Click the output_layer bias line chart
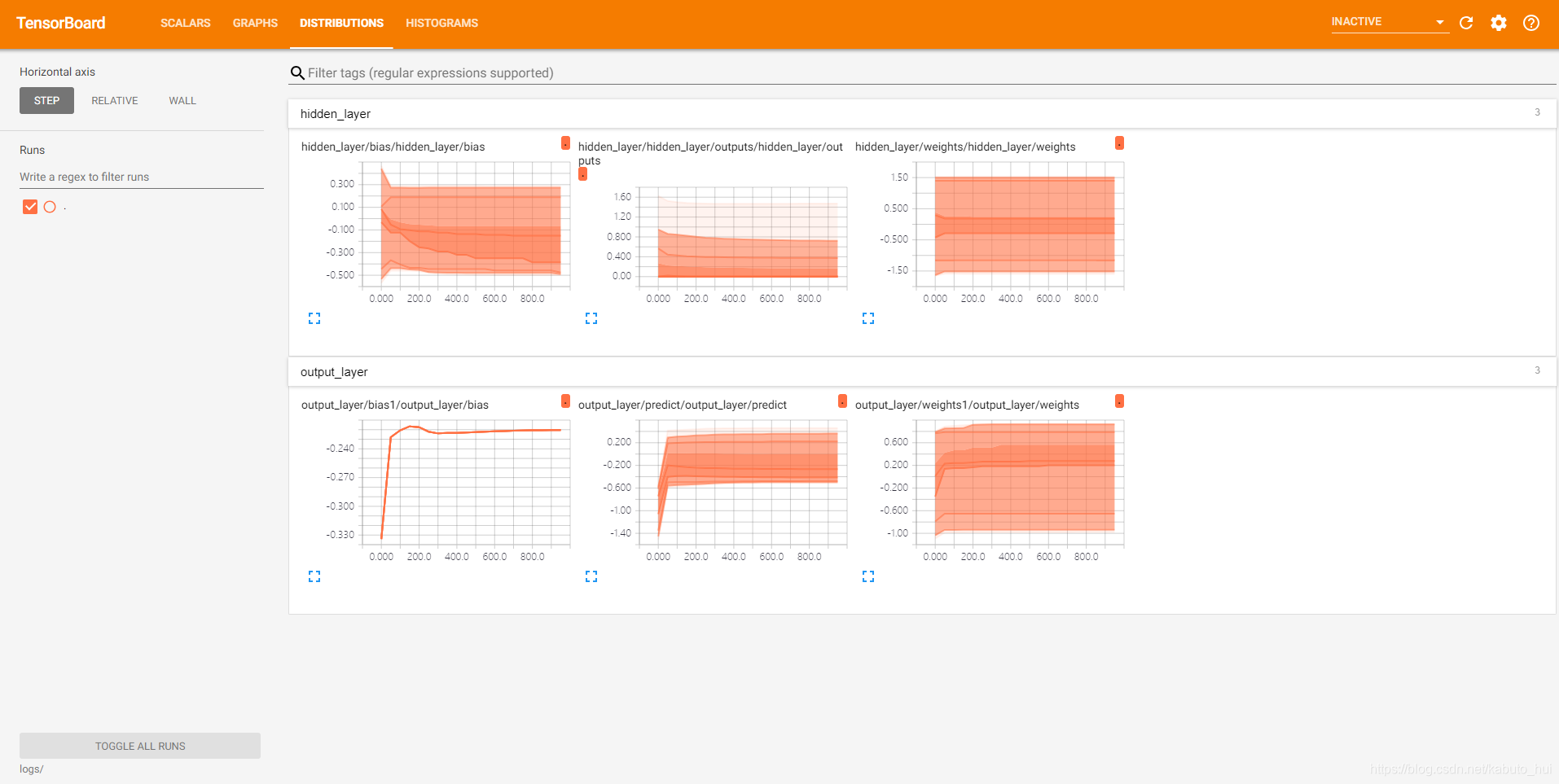 pos(465,484)
